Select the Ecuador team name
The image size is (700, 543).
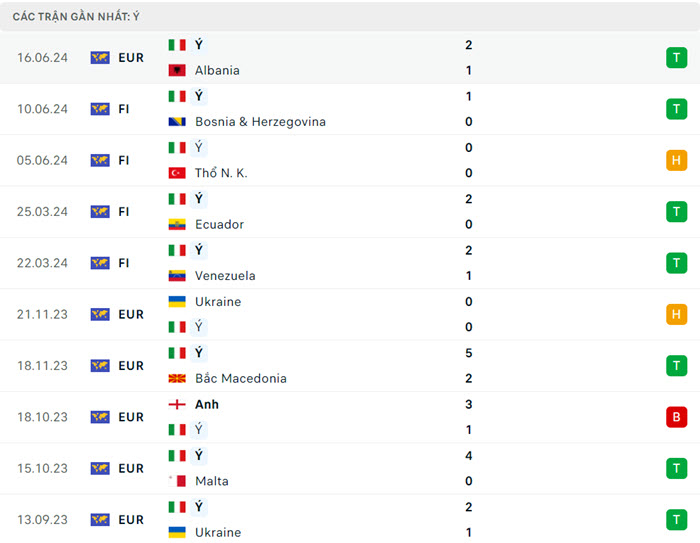219,224
